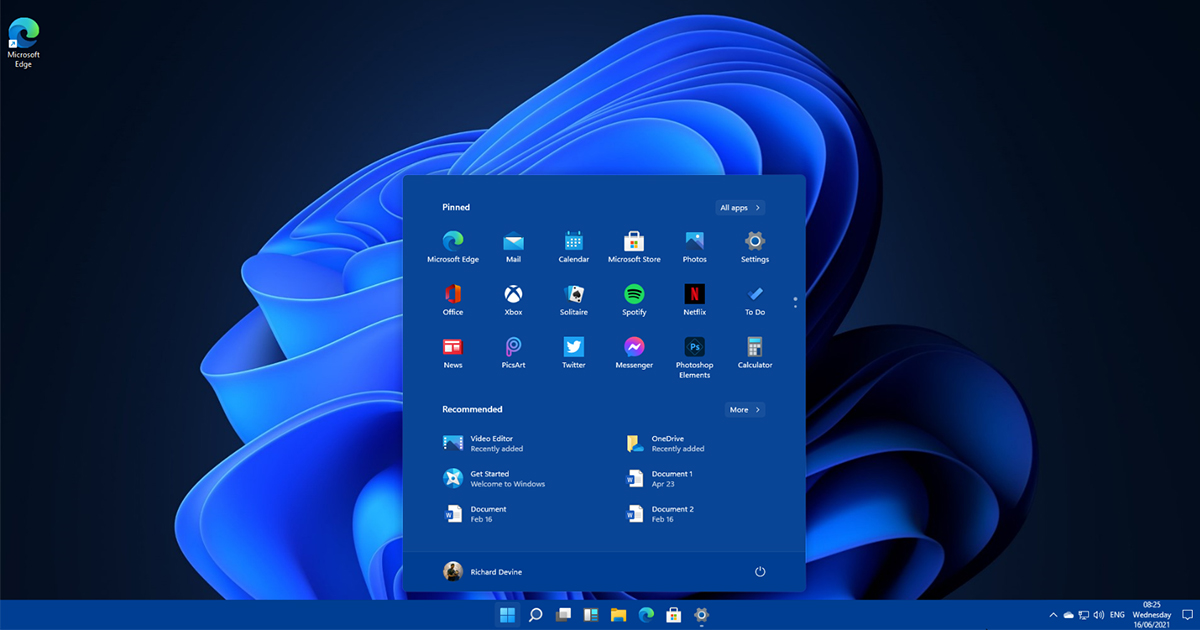
Task: Open the To Do app
Action: [755, 295]
